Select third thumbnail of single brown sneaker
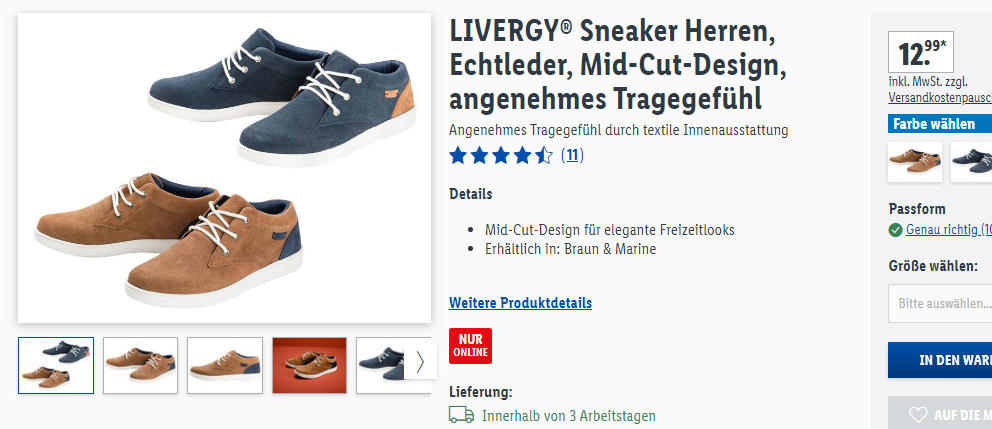The height and width of the screenshot is (429, 992). click(225, 366)
